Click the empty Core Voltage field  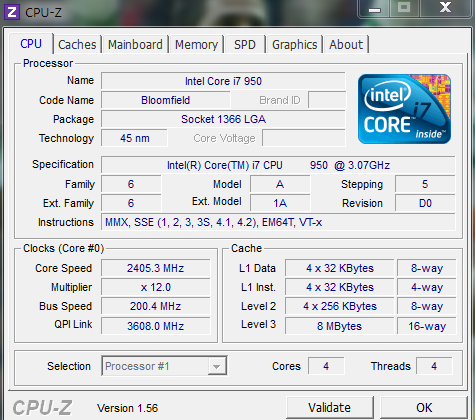304,138
